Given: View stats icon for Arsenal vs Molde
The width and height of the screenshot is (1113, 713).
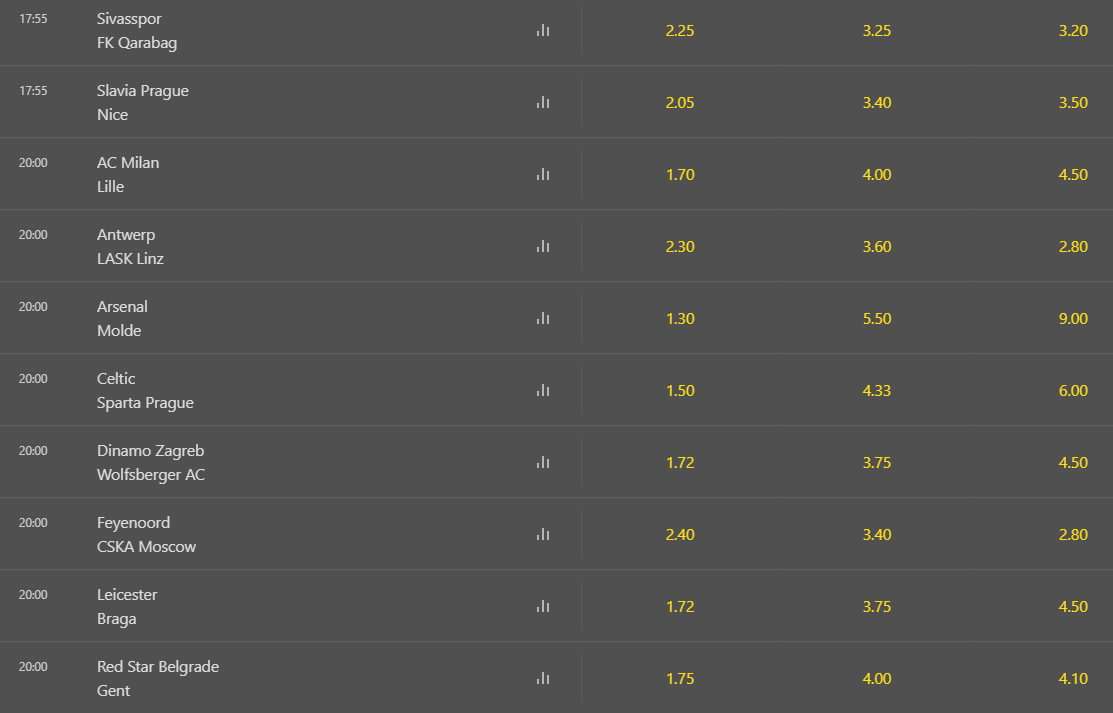Looking at the screenshot, I should click(x=543, y=319).
